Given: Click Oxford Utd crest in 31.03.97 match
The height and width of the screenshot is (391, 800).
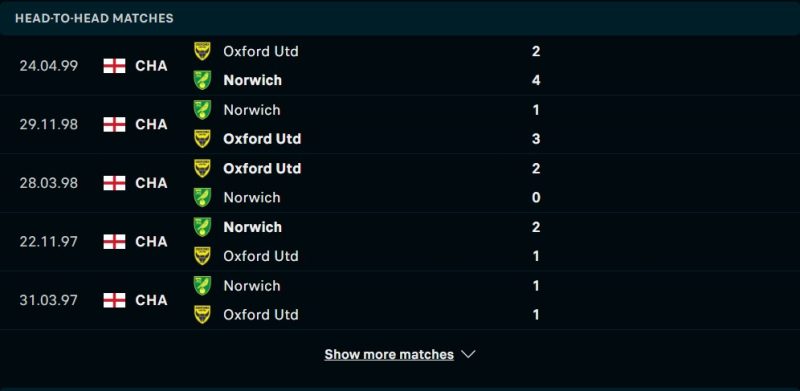Looking at the screenshot, I should coord(202,314).
